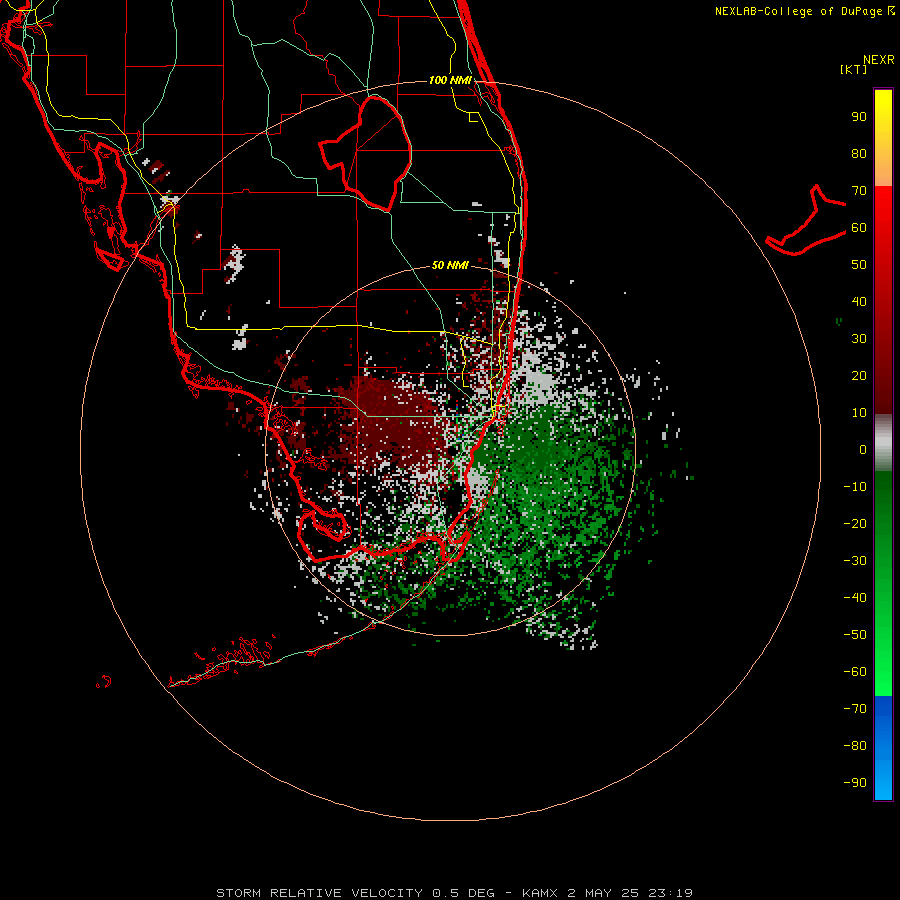
Task: Click the [KT] units label
Action: click(854, 69)
